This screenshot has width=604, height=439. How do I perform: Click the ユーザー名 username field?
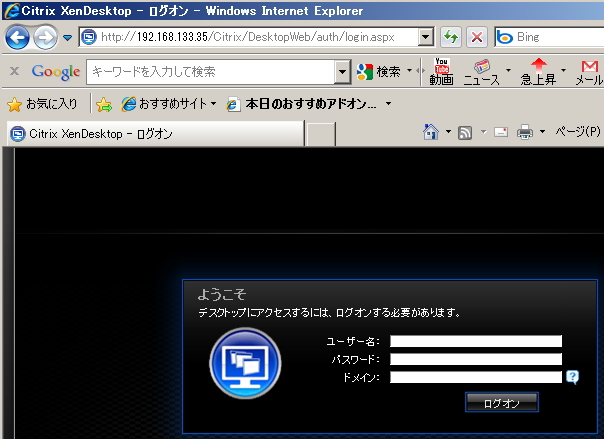click(476, 341)
